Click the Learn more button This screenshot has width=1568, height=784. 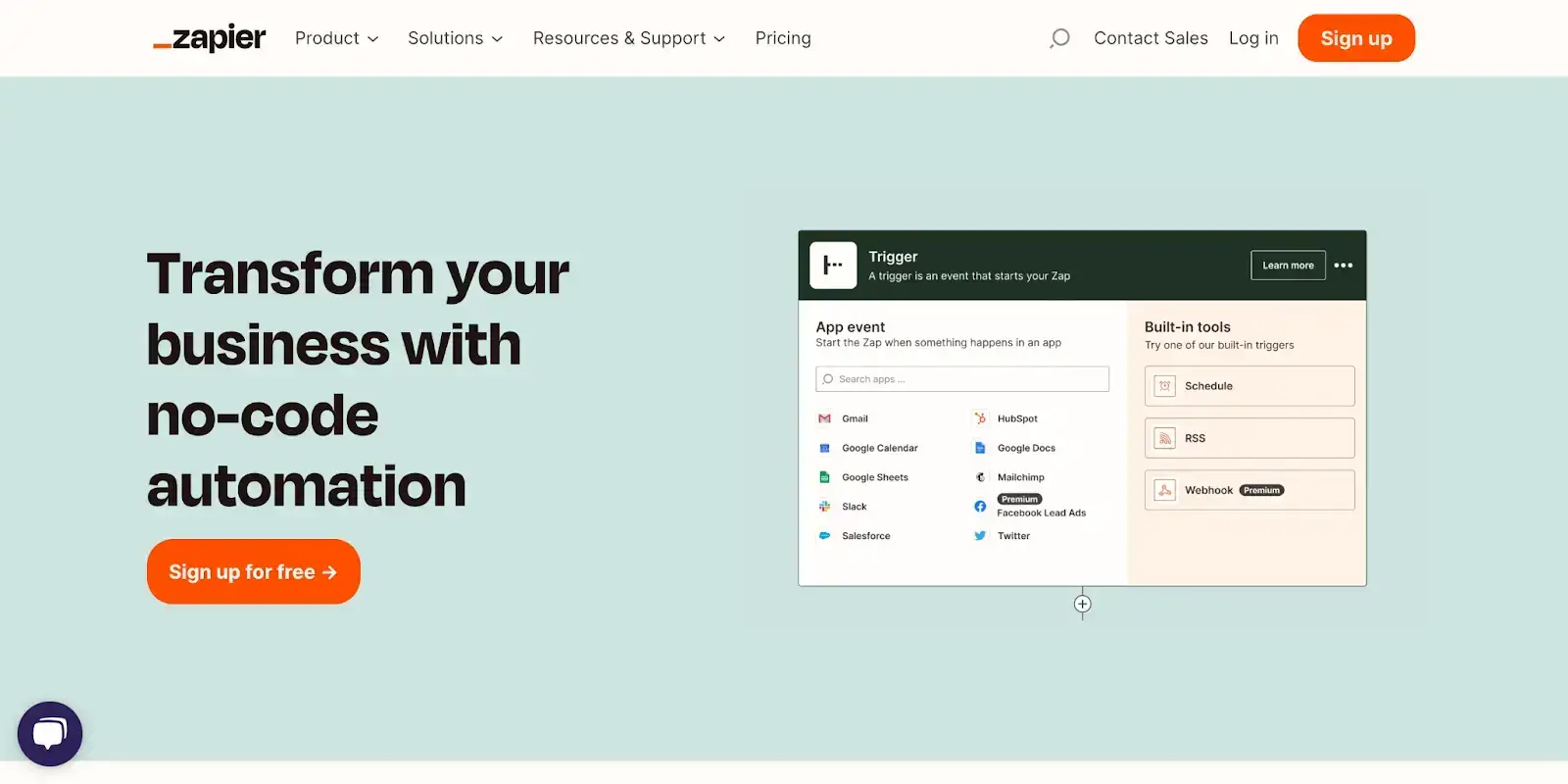(x=1288, y=266)
